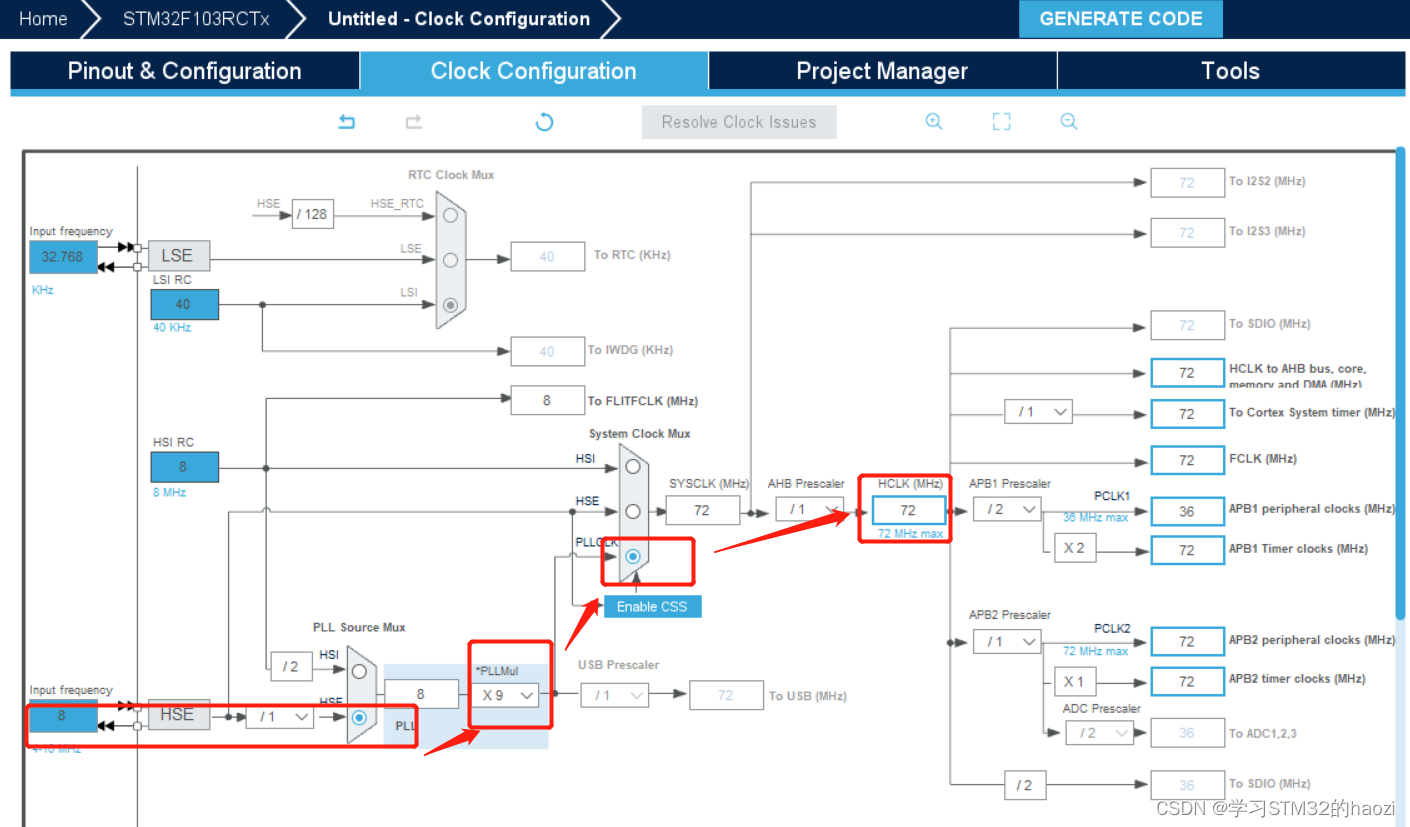This screenshot has height=827, width=1410.
Task: Open Untitled - Clock Configuration breadcrumb
Action: click(x=458, y=19)
